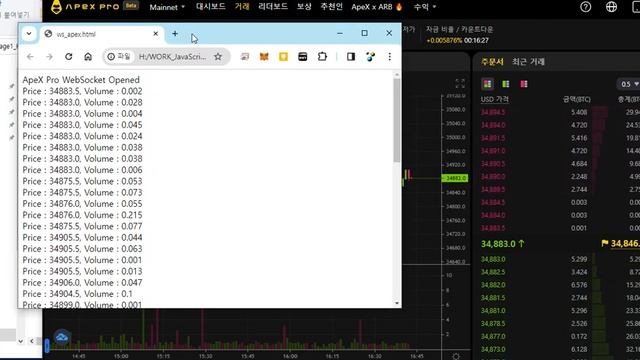Open the MetaMask fox extension

click(264, 57)
